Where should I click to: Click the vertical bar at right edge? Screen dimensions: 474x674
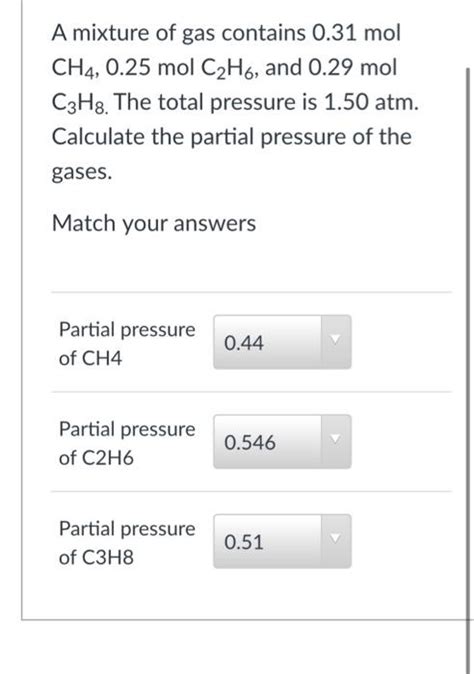pyautogui.click(x=468, y=370)
